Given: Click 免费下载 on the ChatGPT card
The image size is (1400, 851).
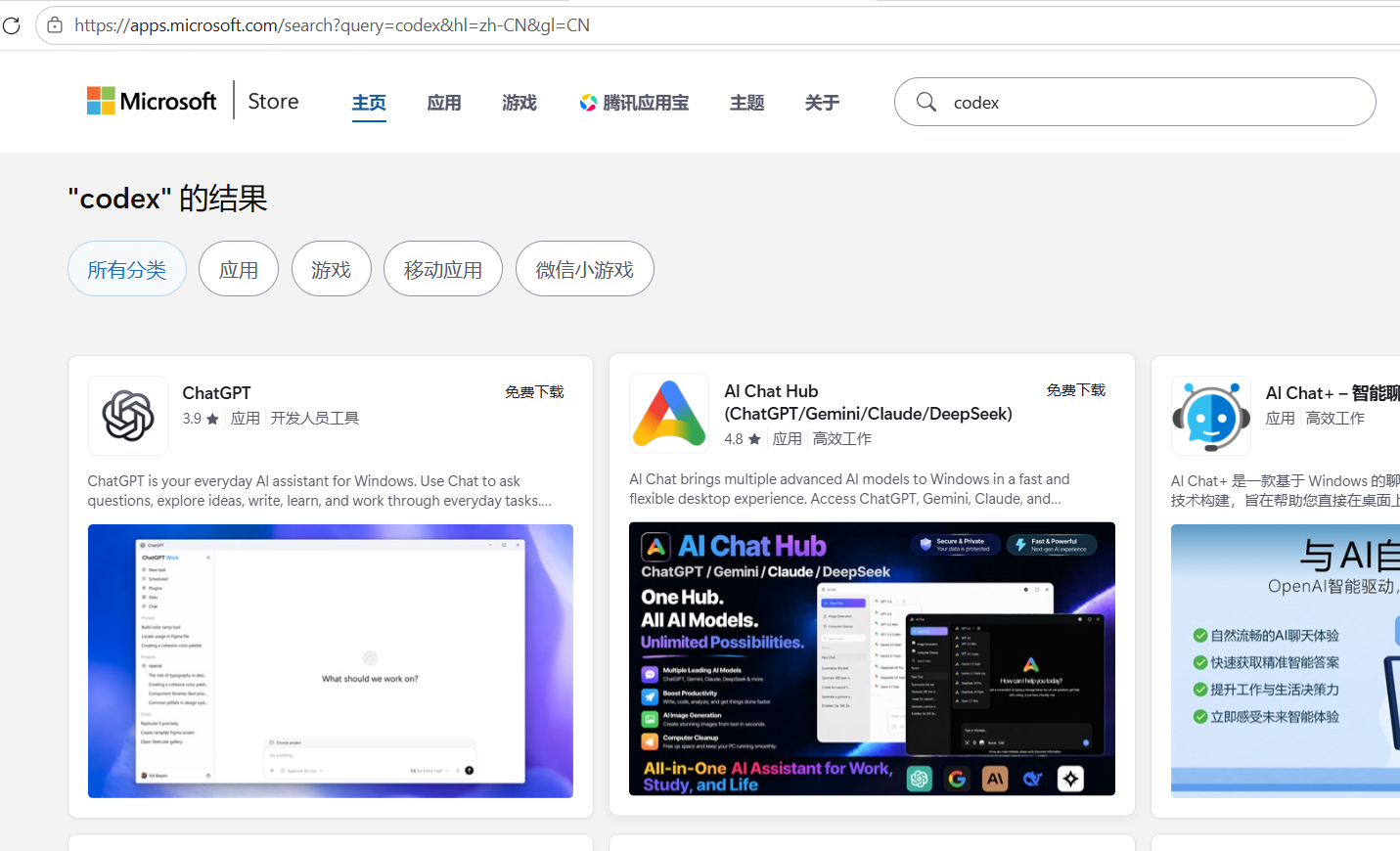Looking at the screenshot, I should (534, 392).
